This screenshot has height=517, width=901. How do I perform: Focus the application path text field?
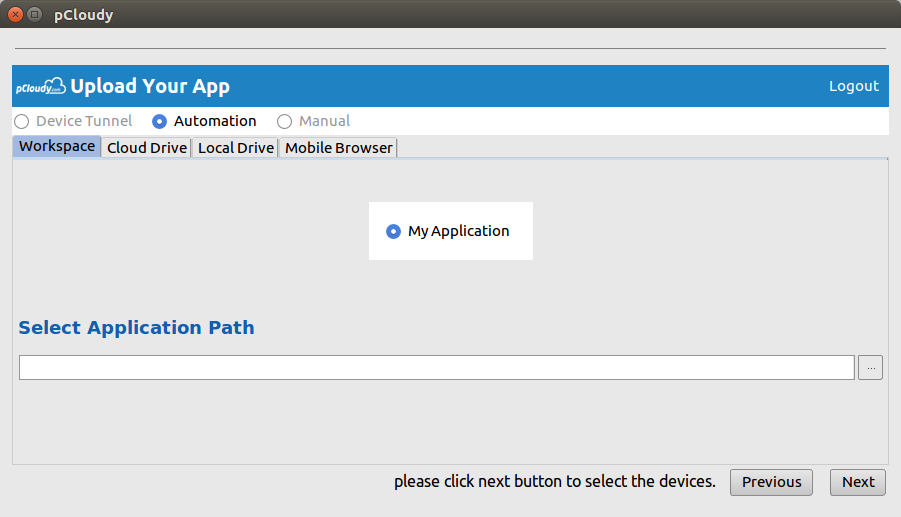pyautogui.click(x=437, y=368)
